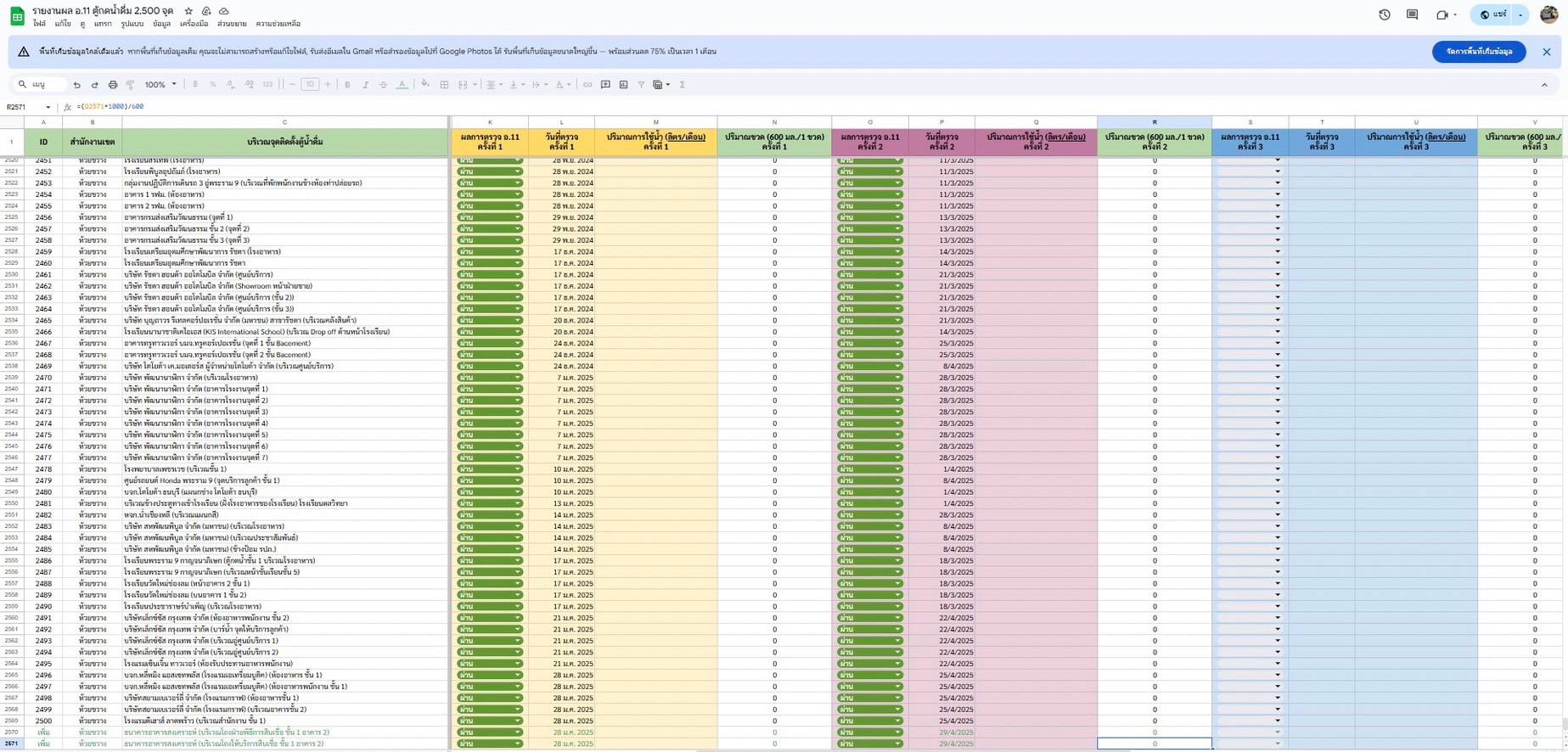Click the font size input field

point(310,85)
